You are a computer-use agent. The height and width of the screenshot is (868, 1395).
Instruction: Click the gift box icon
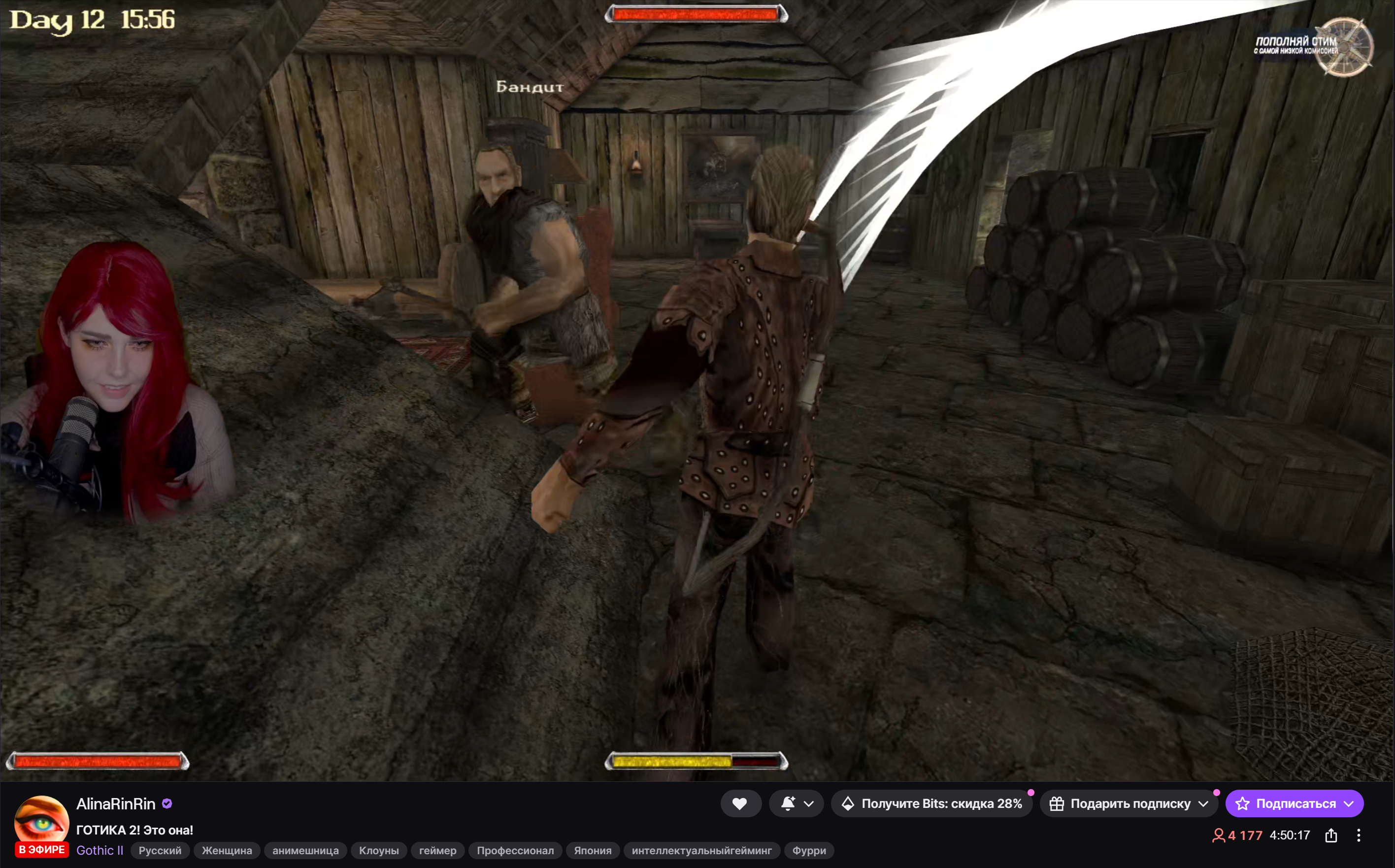1057,803
